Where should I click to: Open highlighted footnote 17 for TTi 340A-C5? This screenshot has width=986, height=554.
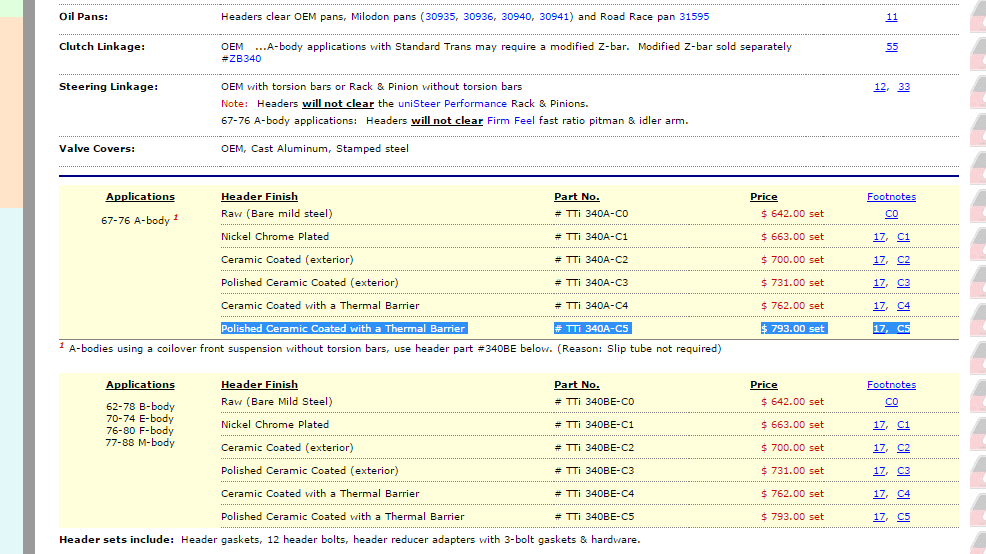[879, 329]
